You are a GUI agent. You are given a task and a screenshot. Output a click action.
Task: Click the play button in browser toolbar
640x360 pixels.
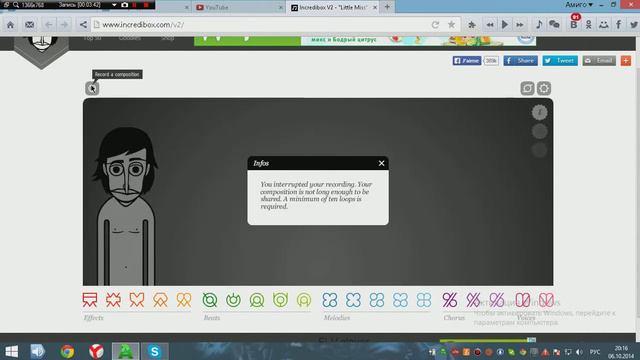(504, 25)
